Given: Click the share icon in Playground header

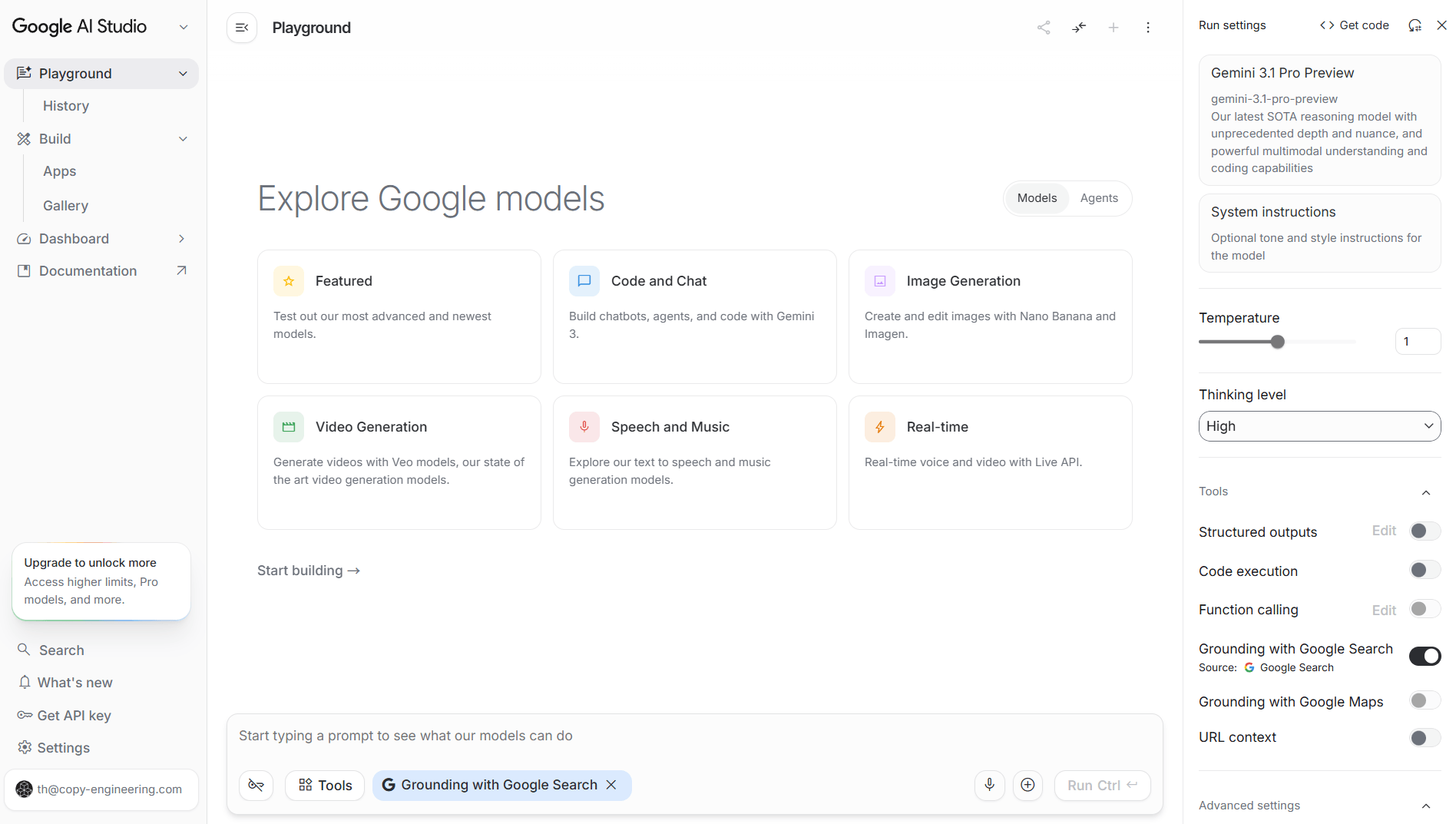Looking at the screenshot, I should click(x=1044, y=28).
